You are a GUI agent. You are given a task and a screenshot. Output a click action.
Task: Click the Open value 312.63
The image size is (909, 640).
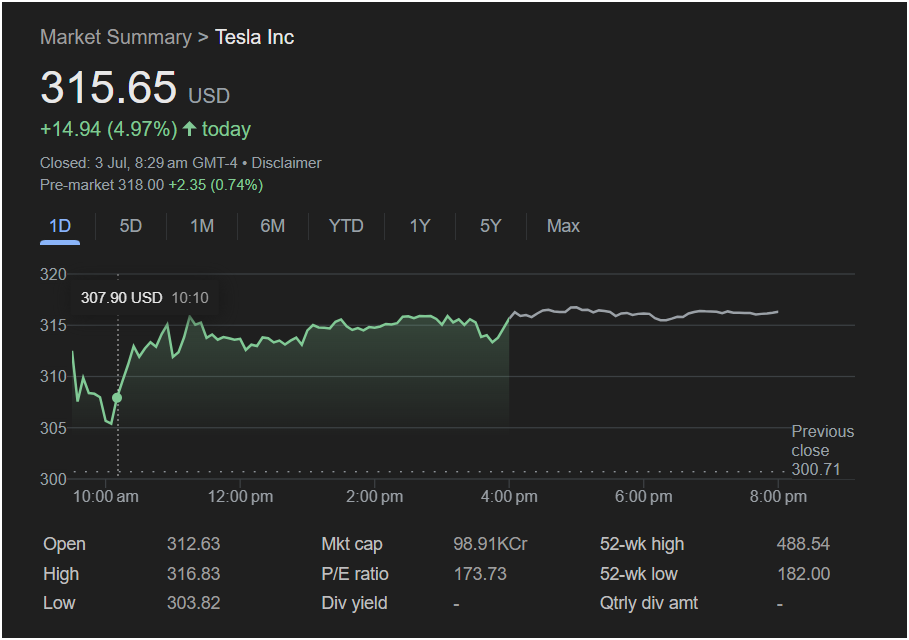tap(194, 544)
